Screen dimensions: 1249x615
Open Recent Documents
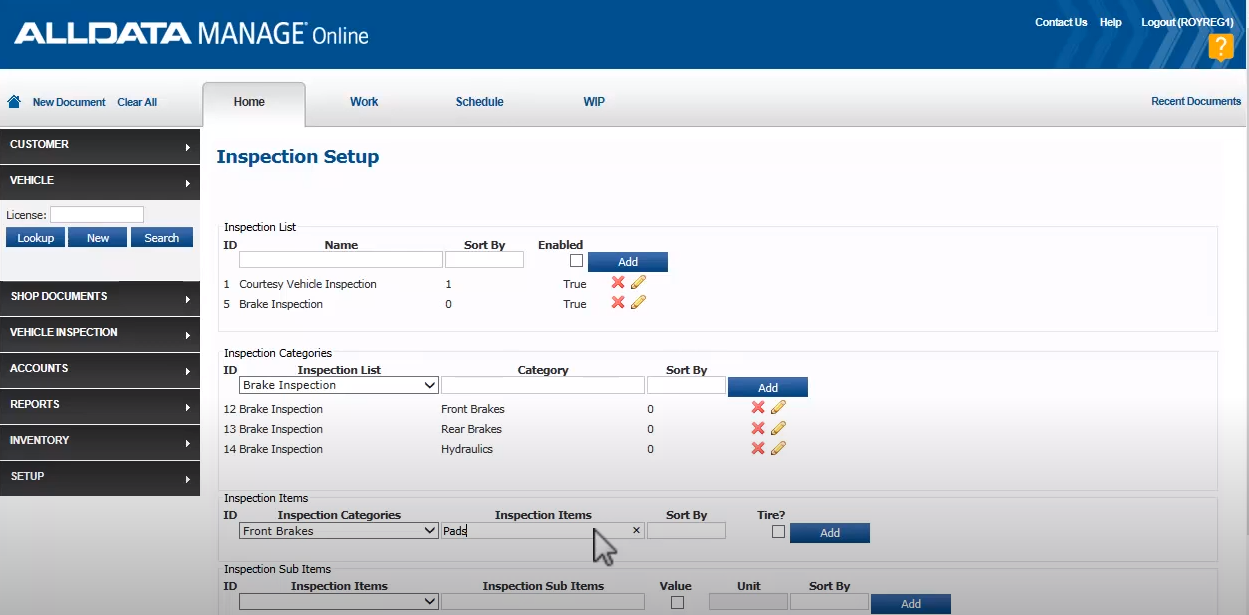click(1196, 101)
